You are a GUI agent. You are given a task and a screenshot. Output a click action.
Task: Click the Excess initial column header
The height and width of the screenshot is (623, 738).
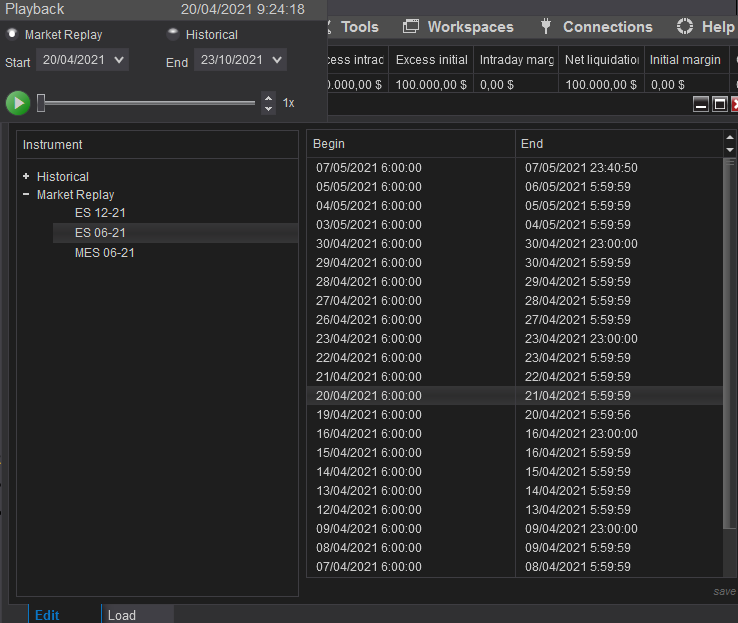click(x=431, y=60)
